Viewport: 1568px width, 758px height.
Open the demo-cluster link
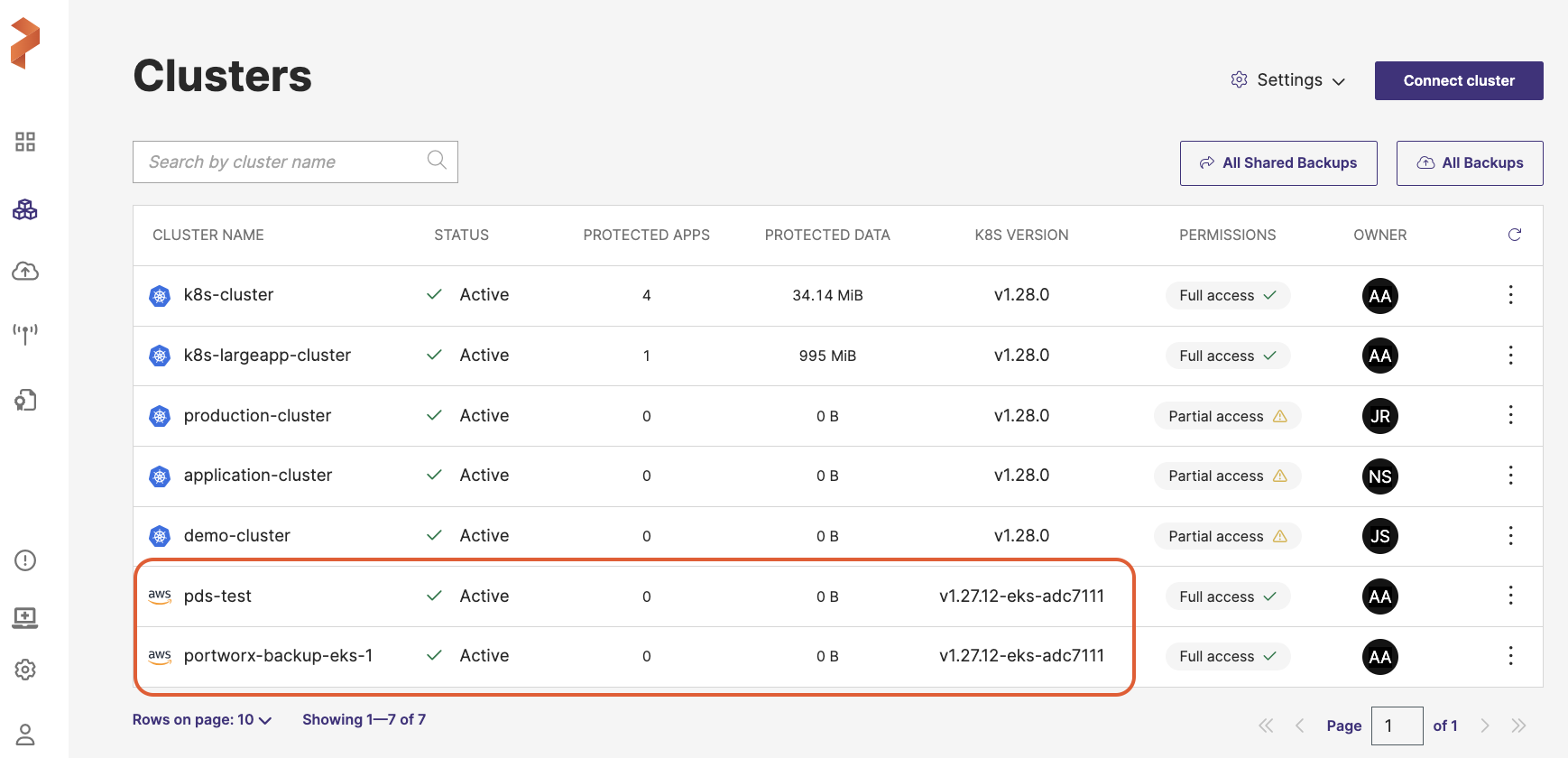[236, 536]
